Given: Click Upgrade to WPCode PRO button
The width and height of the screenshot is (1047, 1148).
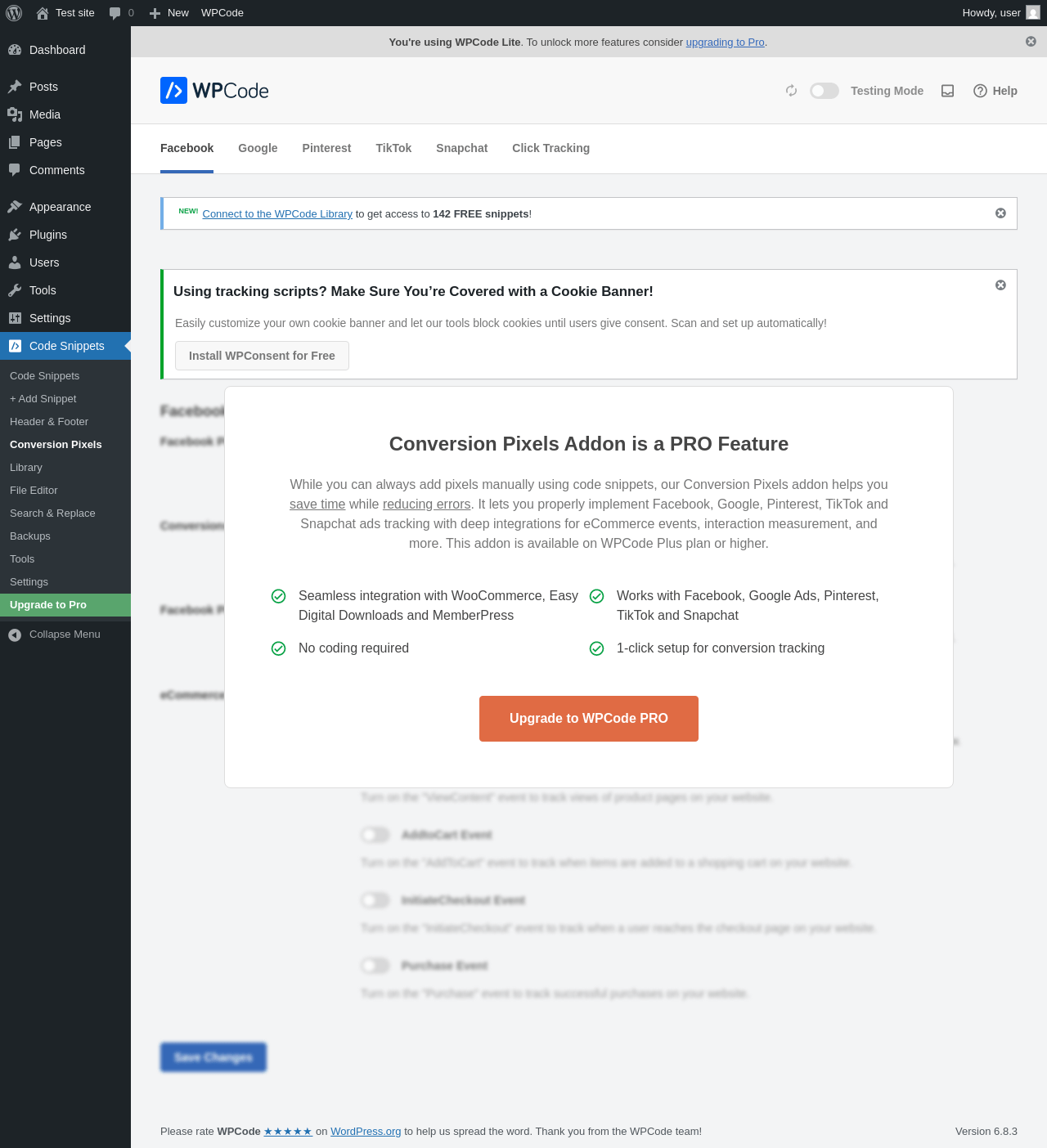Looking at the screenshot, I should tap(589, 719).
